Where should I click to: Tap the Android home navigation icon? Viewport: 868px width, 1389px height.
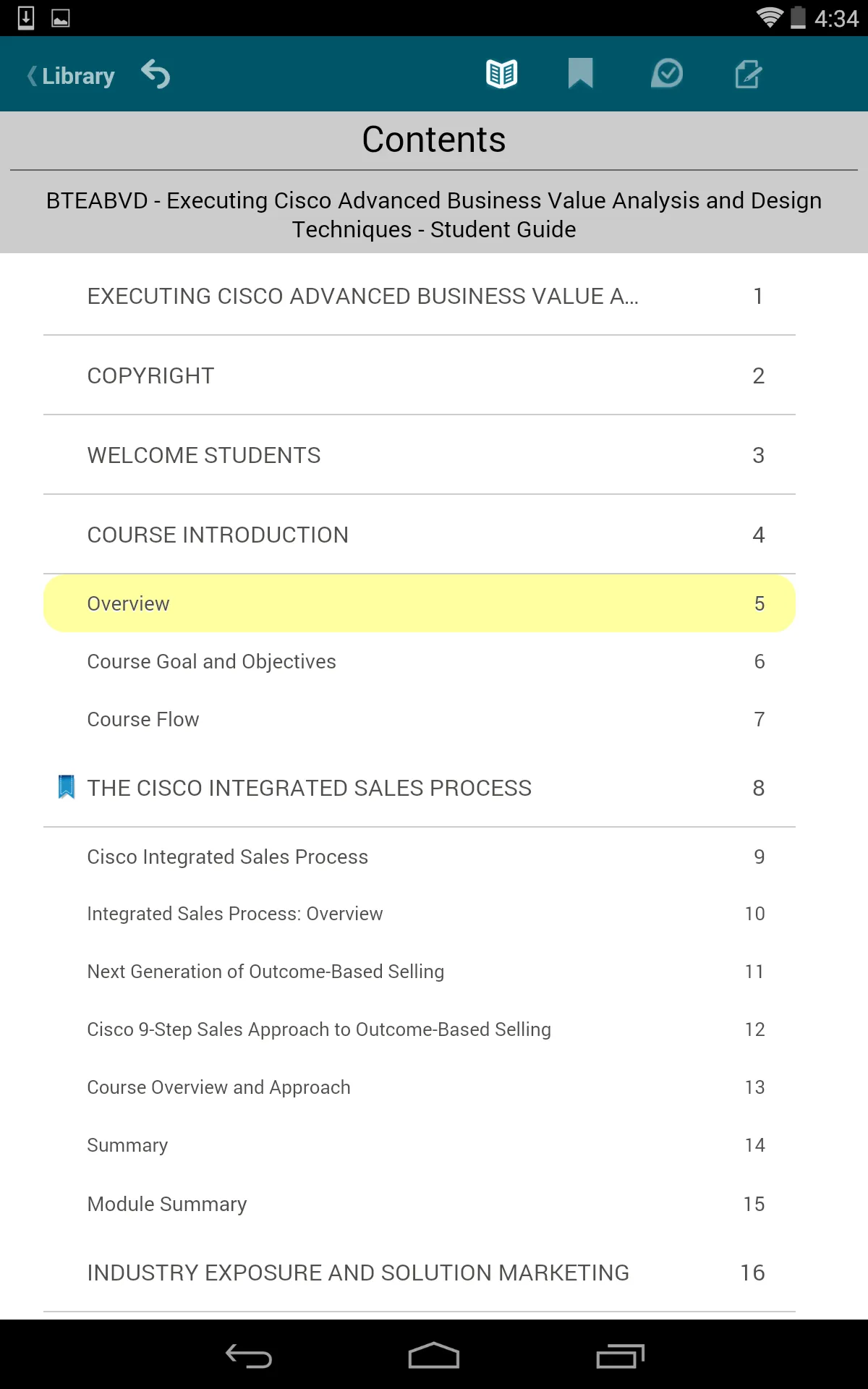(x=434, y=1356)
